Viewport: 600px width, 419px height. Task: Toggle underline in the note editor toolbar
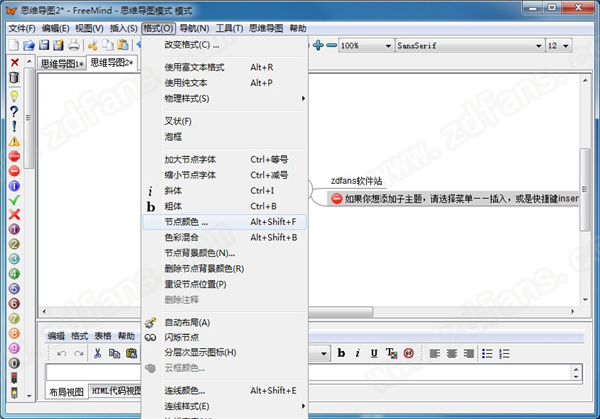tap(374, 353)
